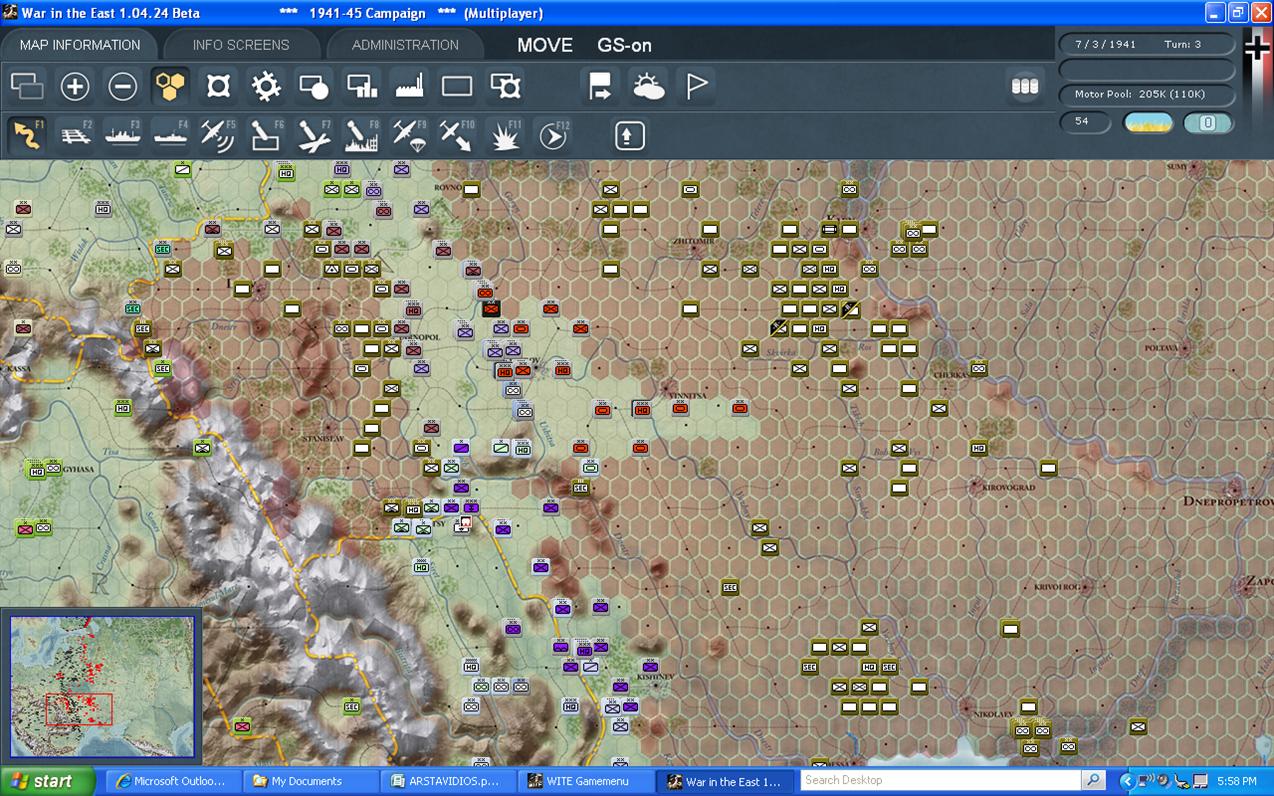This screenshot has height=796, width=1274.
Task: Select the rail repair mode F2 icon
Action: 75,135
